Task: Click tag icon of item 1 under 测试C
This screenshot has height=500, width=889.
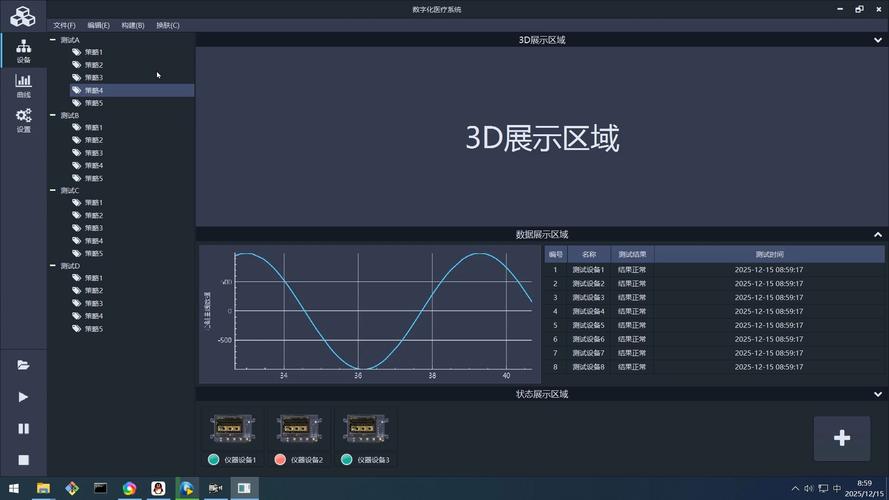Action: click(x=77, y=202)
